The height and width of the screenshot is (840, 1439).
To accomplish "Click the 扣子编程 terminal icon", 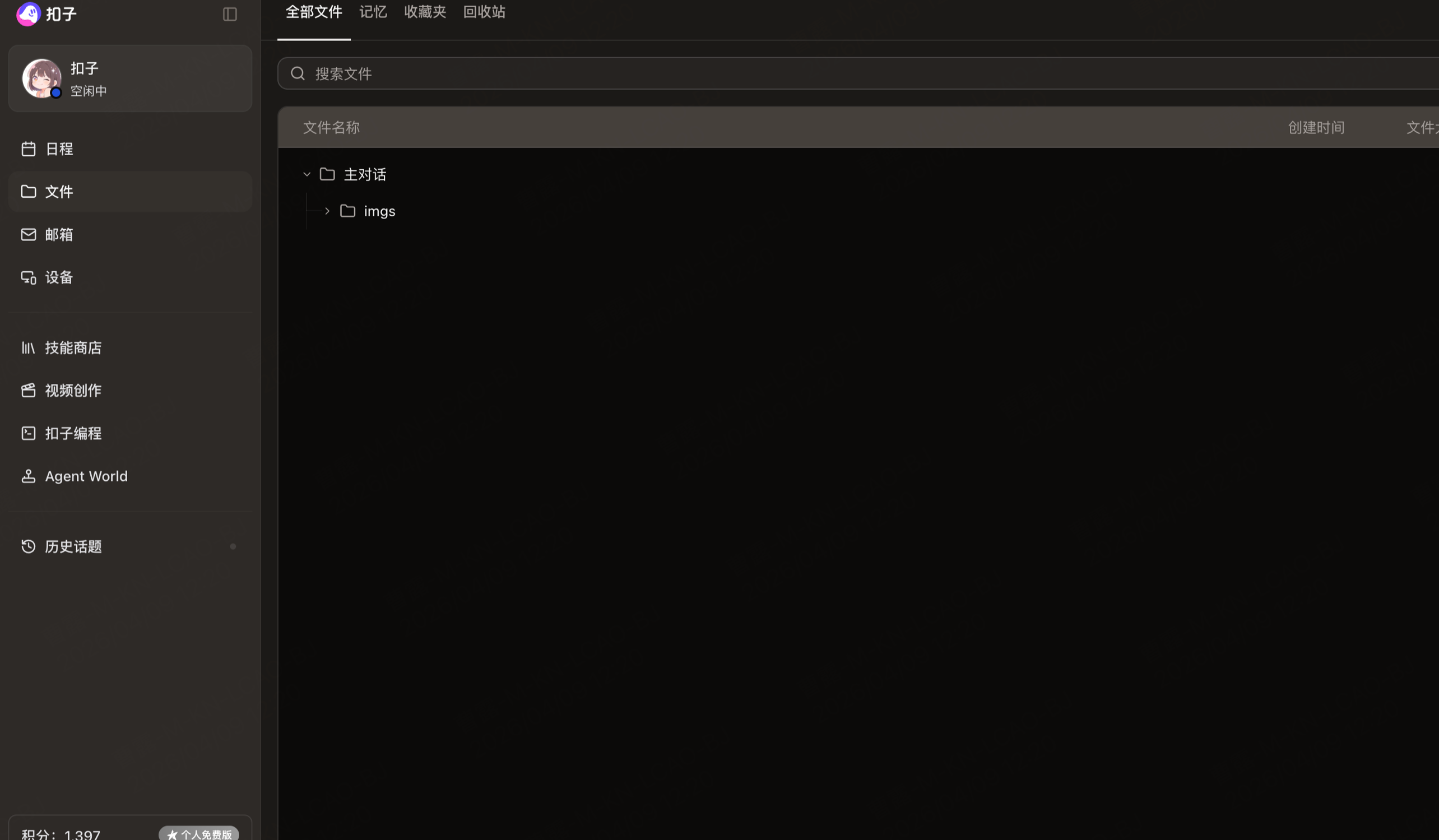I will (29, 433).
